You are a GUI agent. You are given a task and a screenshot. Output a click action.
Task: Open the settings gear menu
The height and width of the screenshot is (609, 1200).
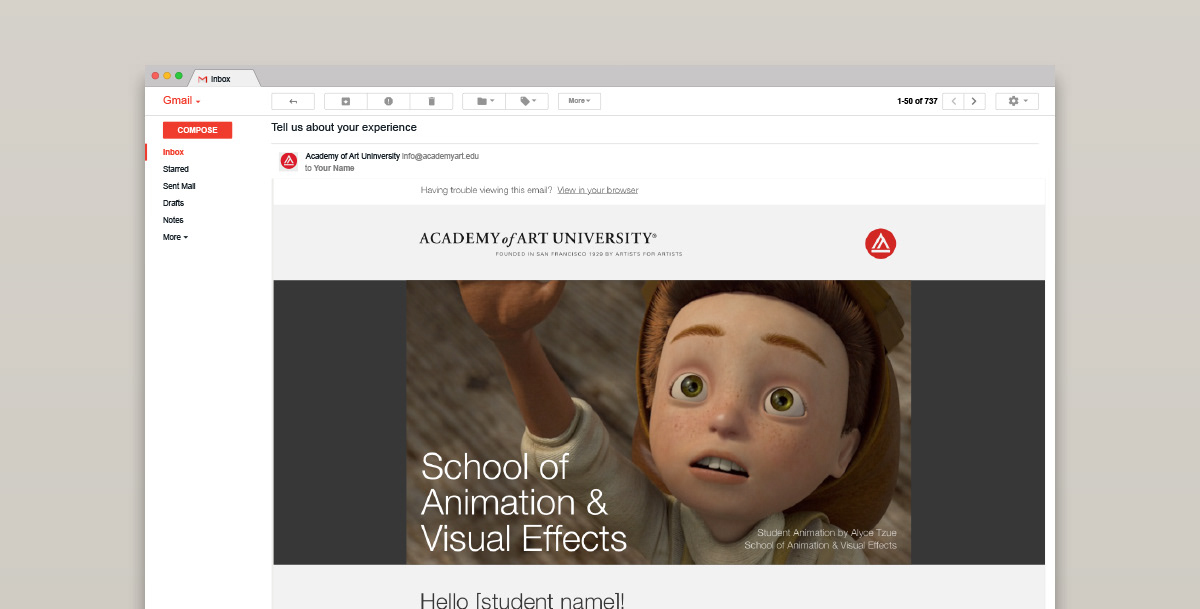pos(1017,101)
